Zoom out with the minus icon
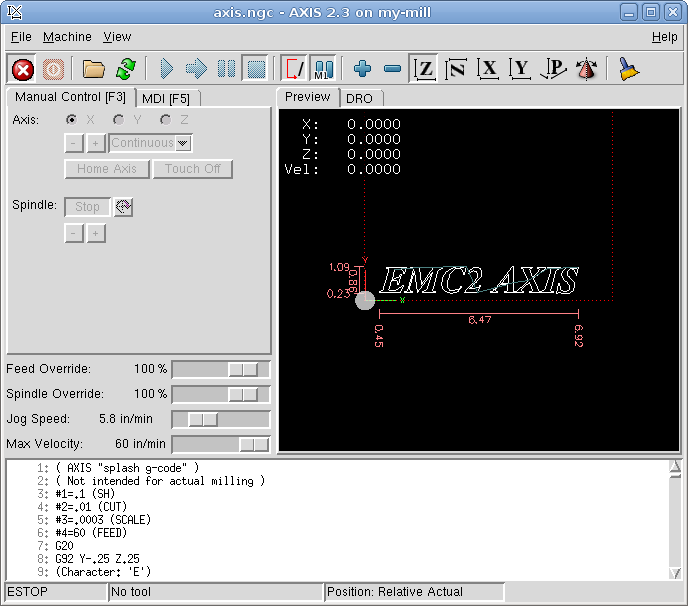688x606 pixels. [393, 69]
